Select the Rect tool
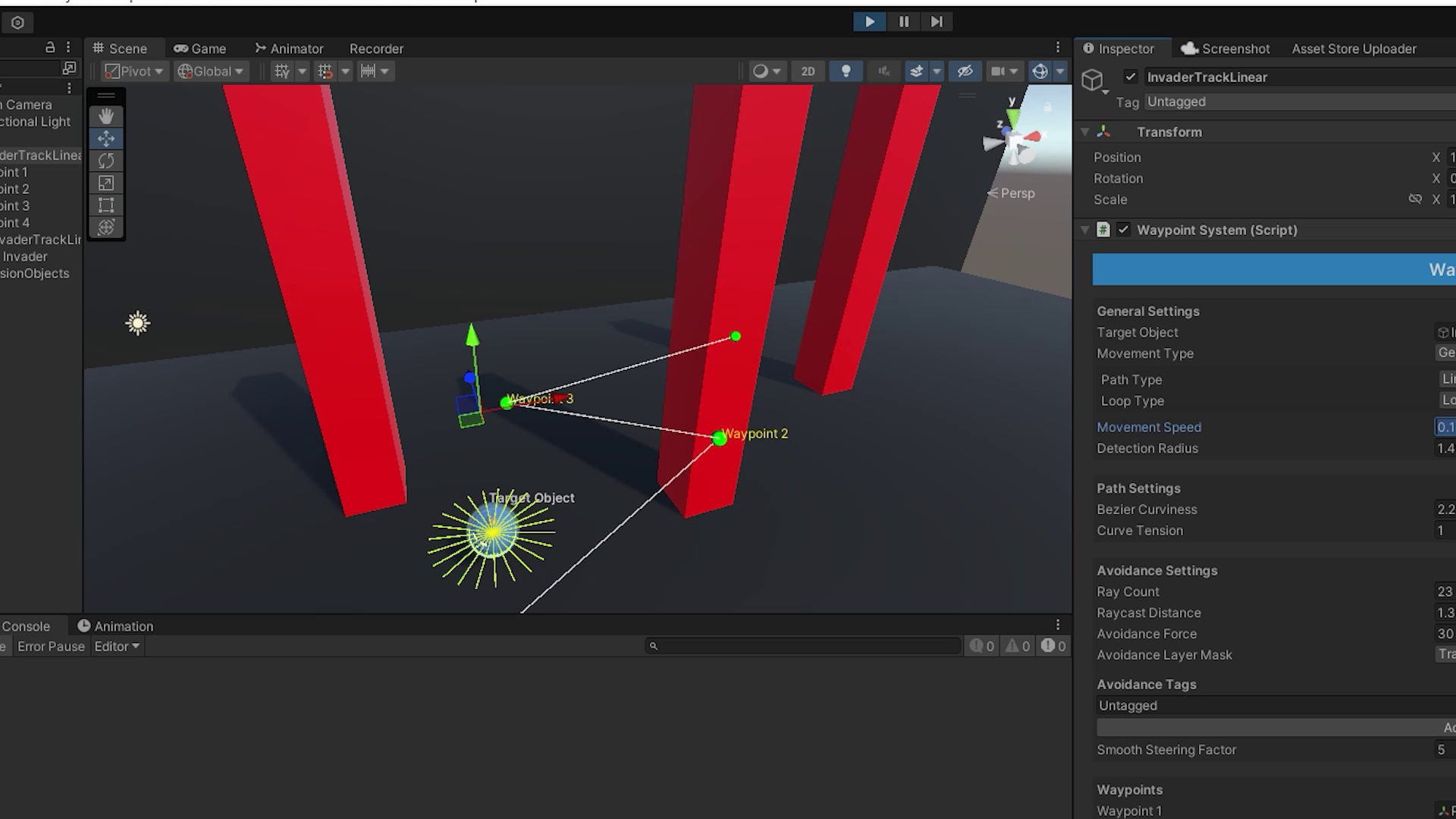 click(106, 205)
